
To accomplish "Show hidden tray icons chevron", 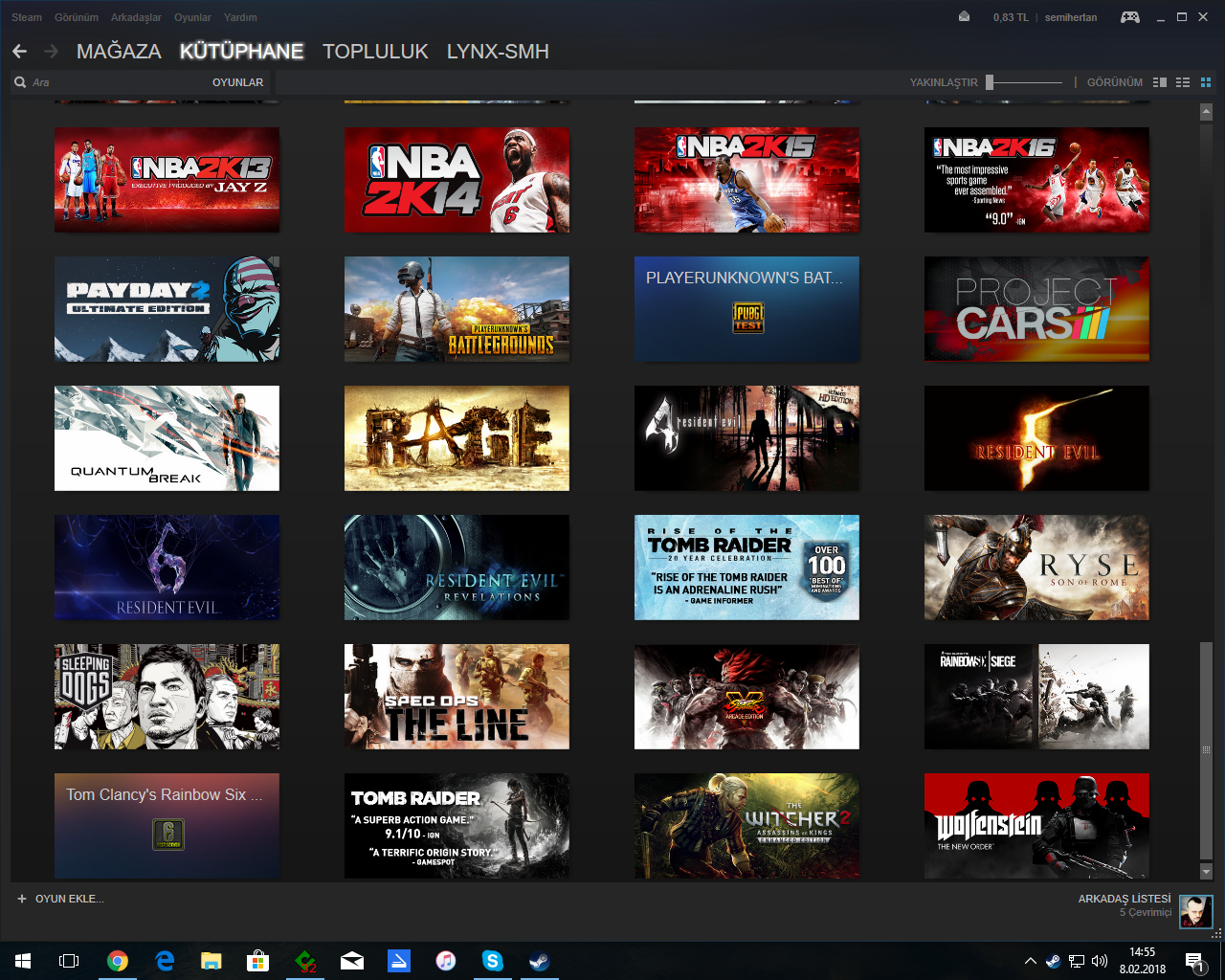I will [1030, 961].
